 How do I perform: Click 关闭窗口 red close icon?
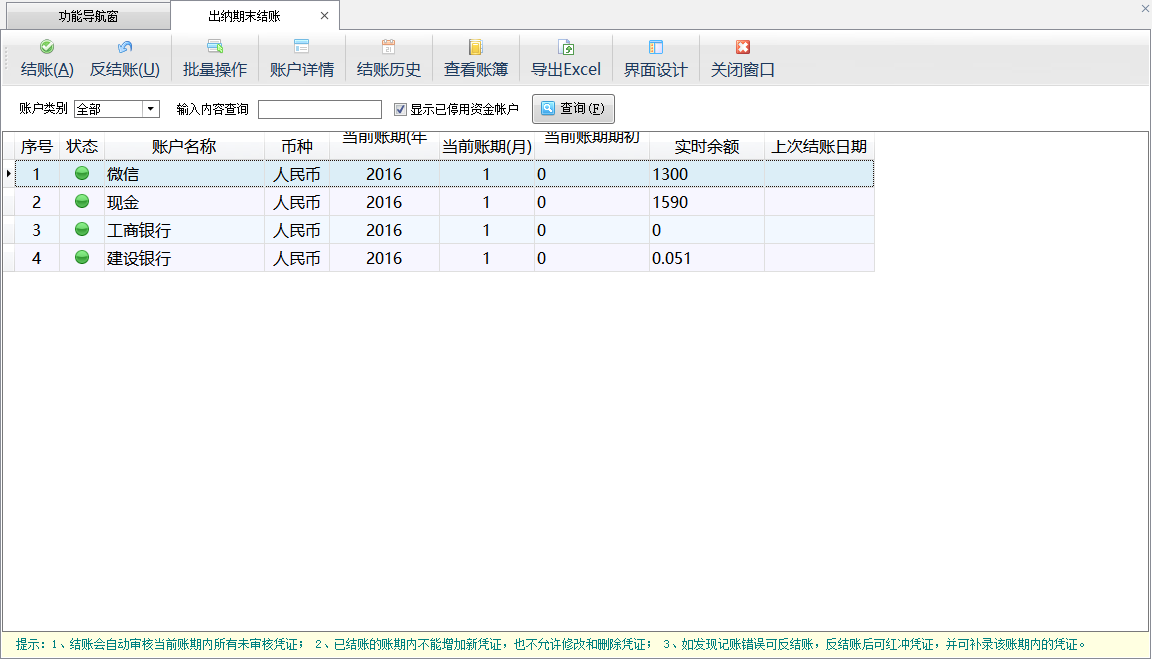(x=742, y=47)
